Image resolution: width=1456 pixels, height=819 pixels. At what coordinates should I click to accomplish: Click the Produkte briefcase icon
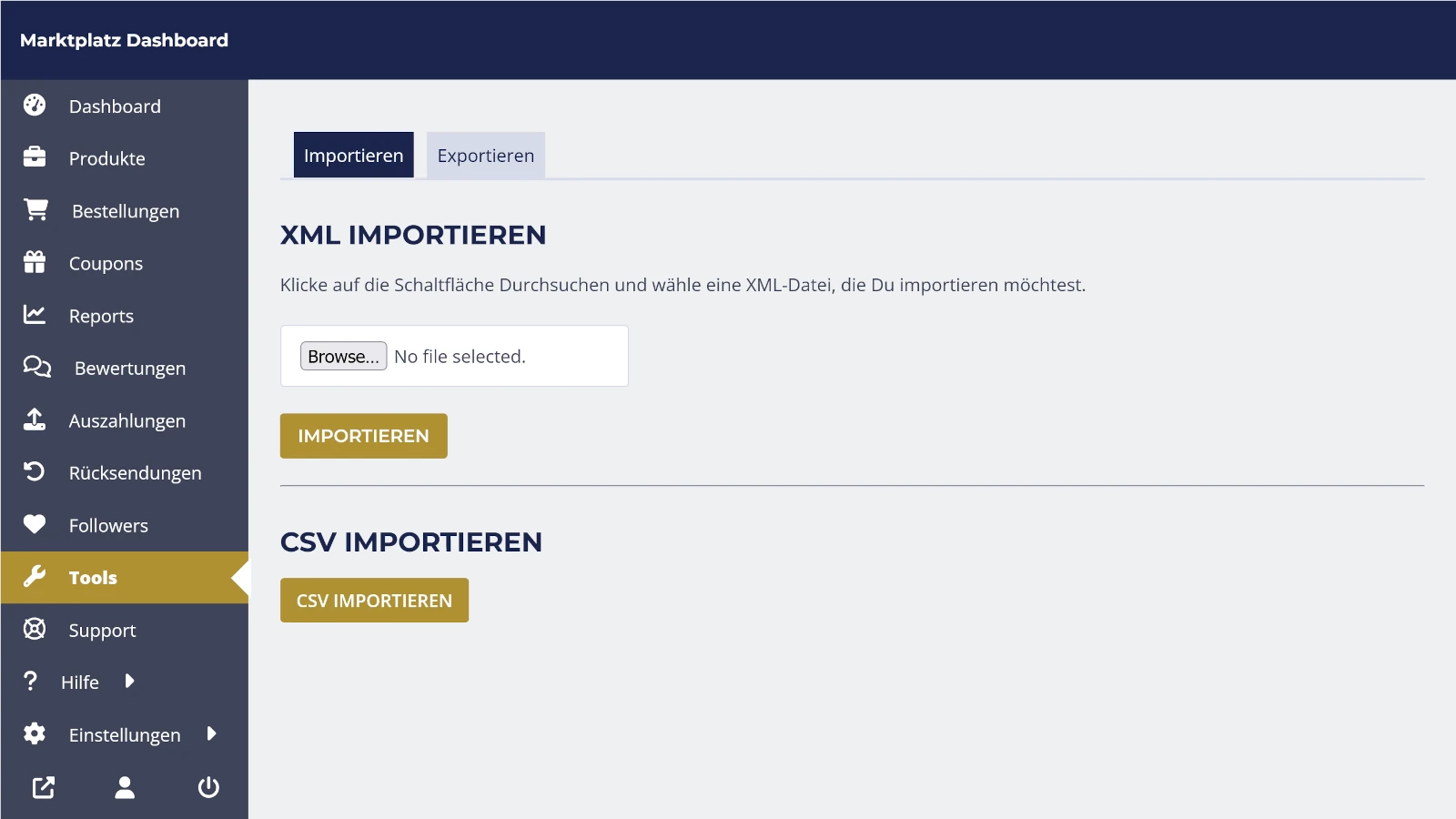tap(35, 157)
